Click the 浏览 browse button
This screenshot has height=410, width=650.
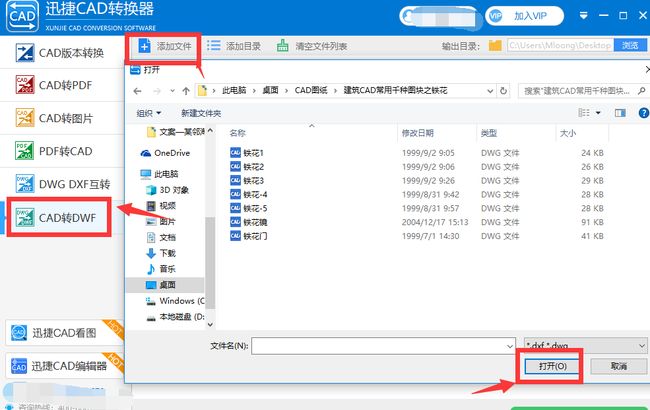point(630,45)
